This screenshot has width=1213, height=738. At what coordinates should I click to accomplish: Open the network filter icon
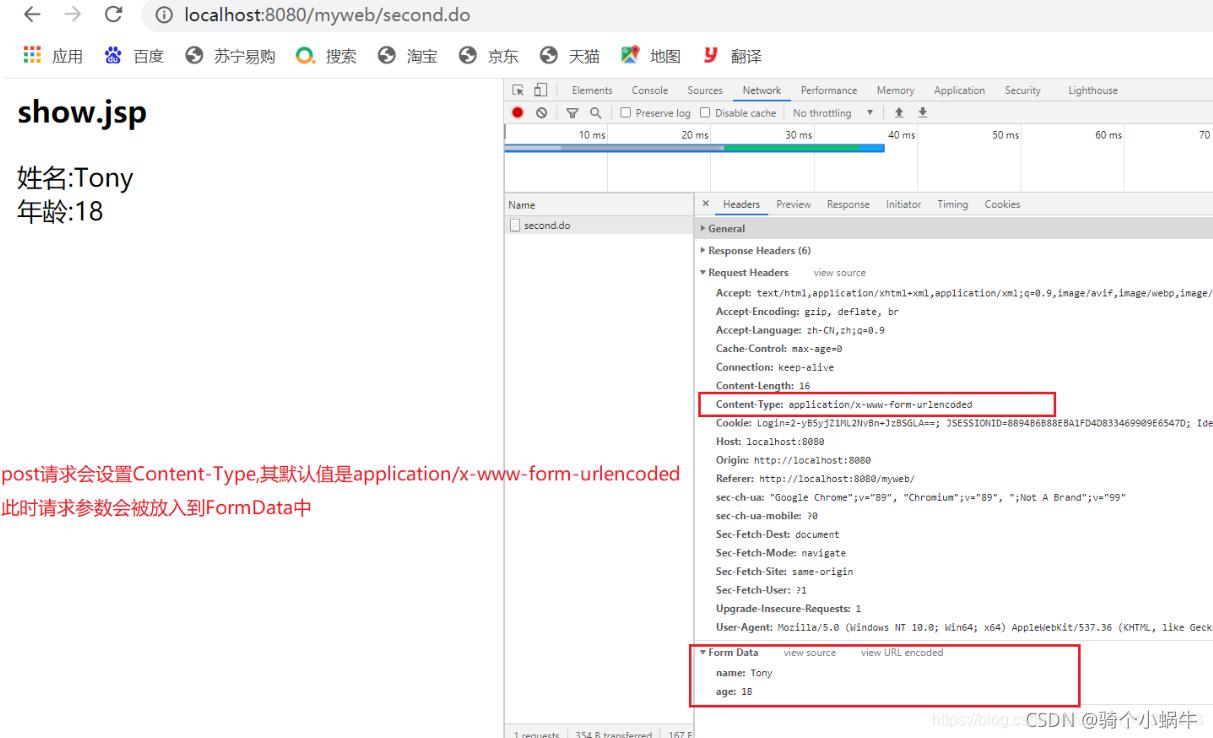point(571,112)
